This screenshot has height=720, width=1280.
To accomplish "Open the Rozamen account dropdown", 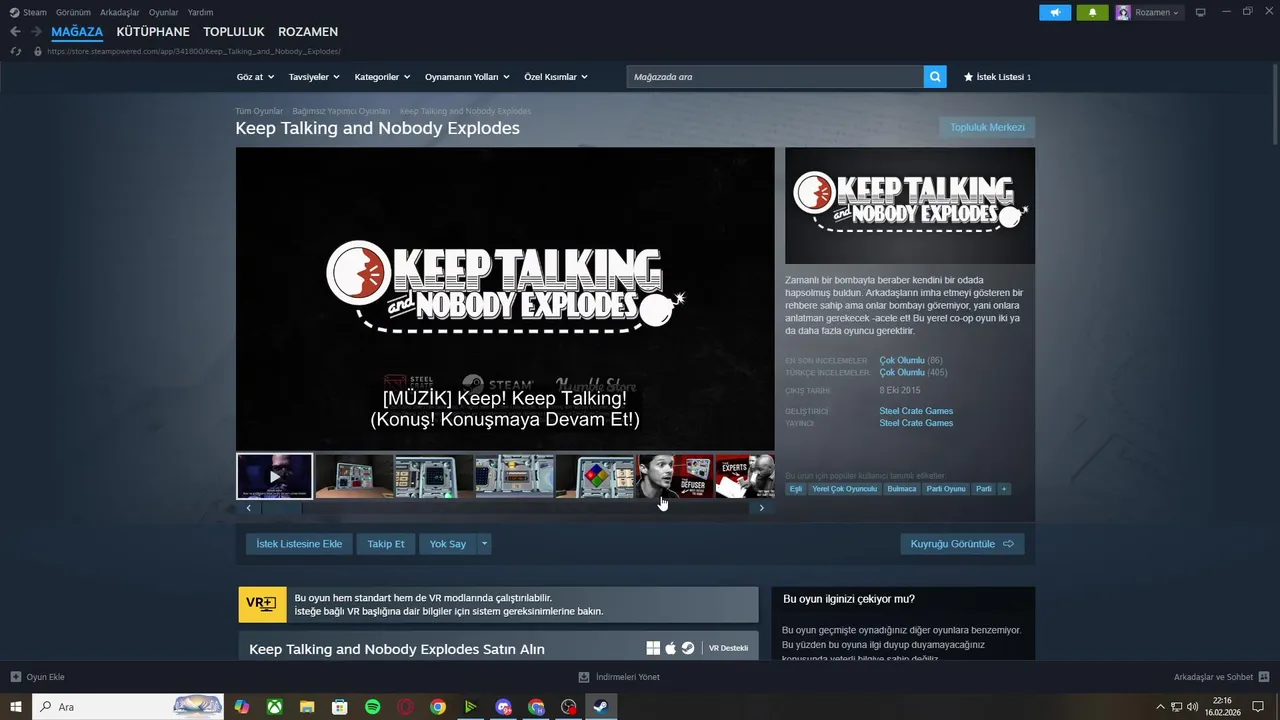I will point(1157,13).
